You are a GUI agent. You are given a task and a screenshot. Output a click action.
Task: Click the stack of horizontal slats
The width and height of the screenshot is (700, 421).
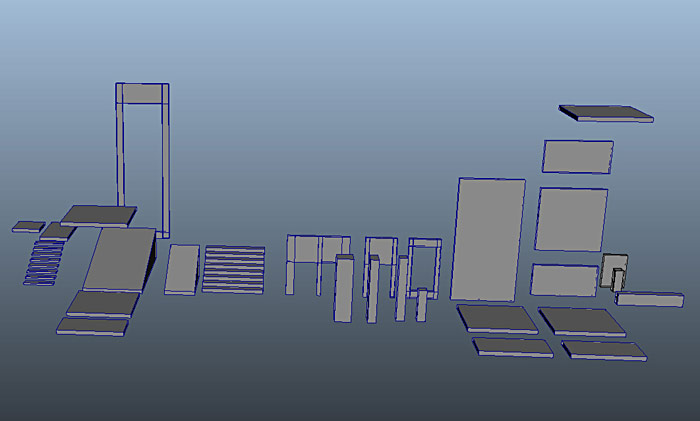tap(234, 270)
